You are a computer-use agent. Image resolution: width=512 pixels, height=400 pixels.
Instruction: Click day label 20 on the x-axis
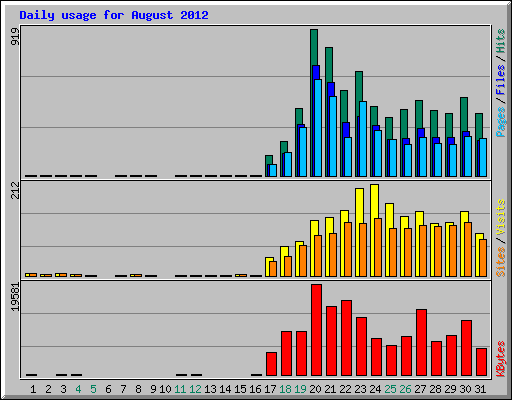[316, 389]
